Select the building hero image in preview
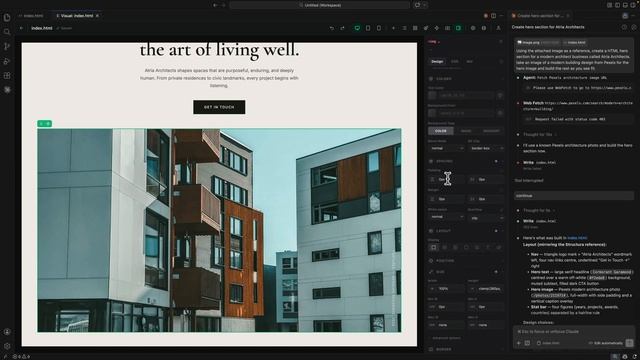This screenshot has width=640, height=360. [219, 230]
